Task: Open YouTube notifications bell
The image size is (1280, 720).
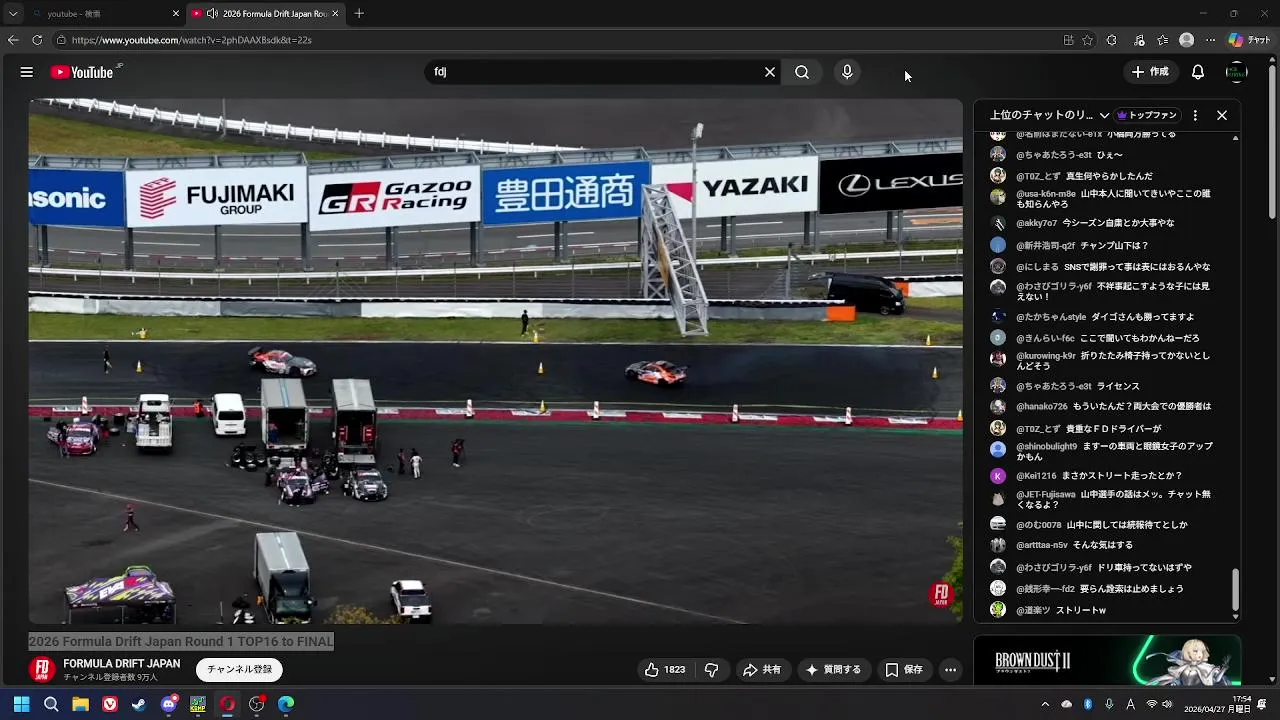Action: coord(1198,72)
